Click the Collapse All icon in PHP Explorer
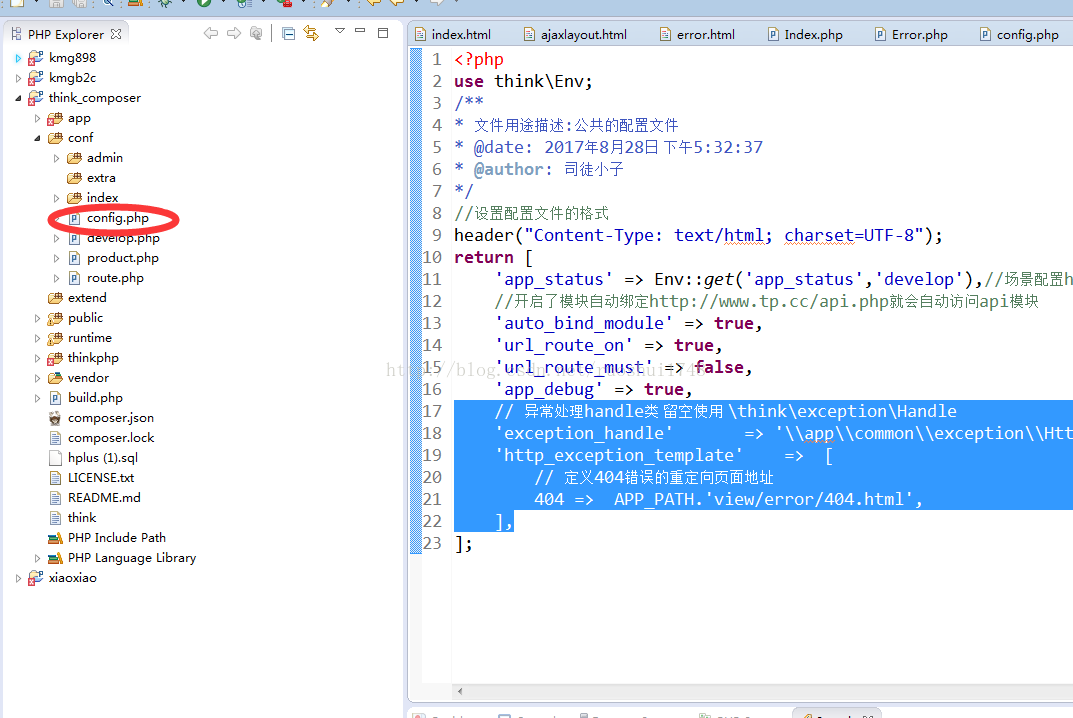The width and height of the screenshot is (1073, 718). pyautogui.click(x=289, y=33)
